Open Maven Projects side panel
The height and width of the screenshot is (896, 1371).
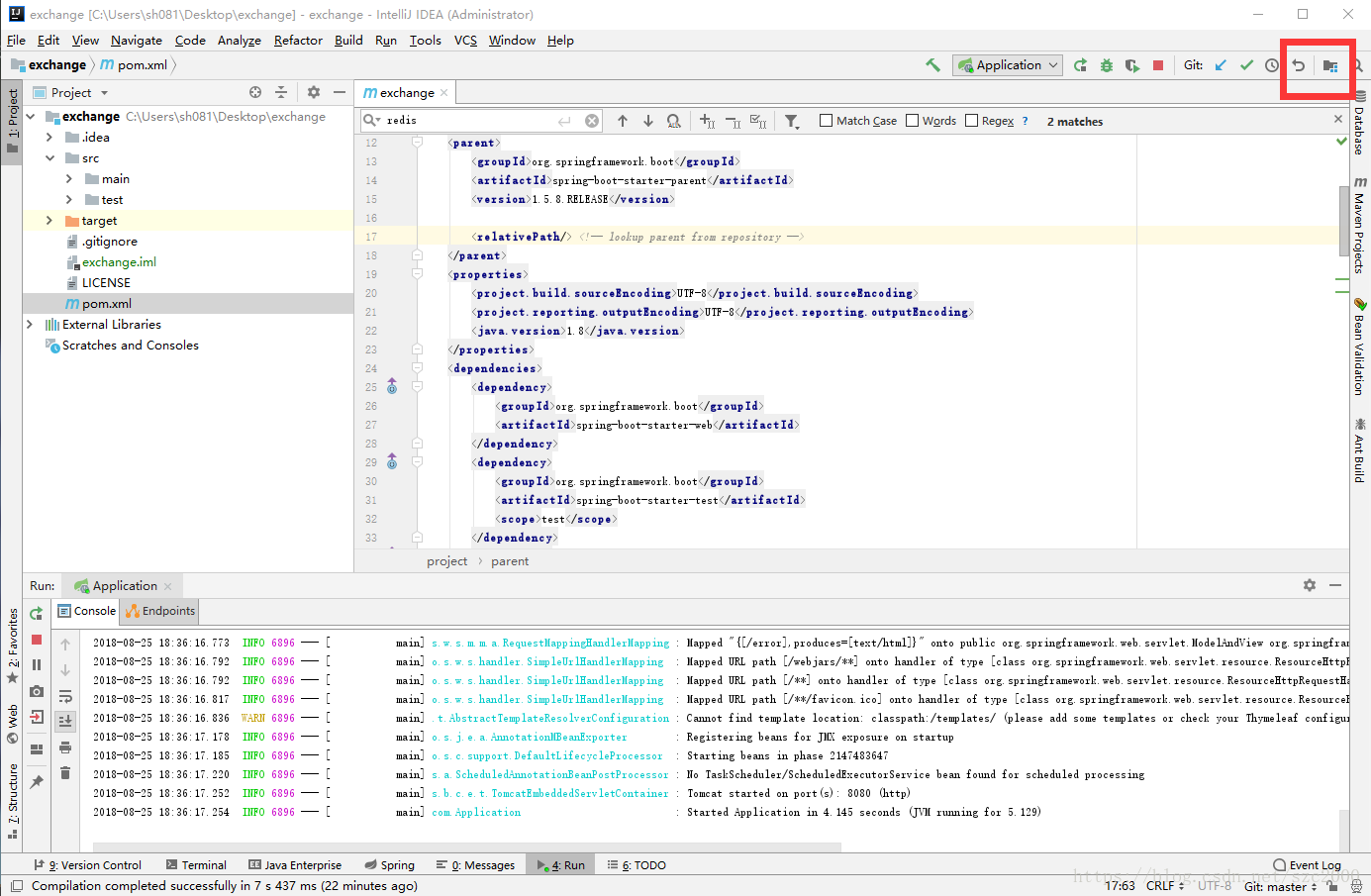(1360, 226)
